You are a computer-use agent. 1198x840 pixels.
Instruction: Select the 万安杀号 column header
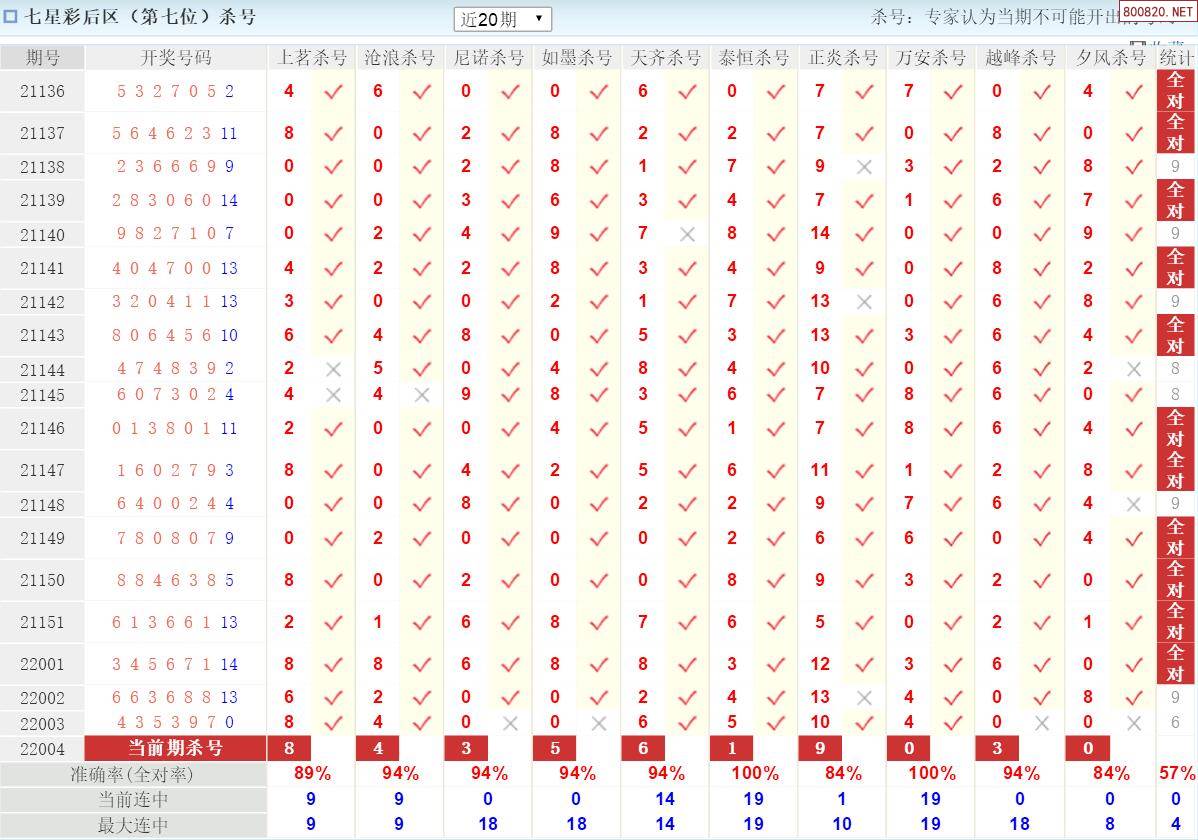pos(931,57)
